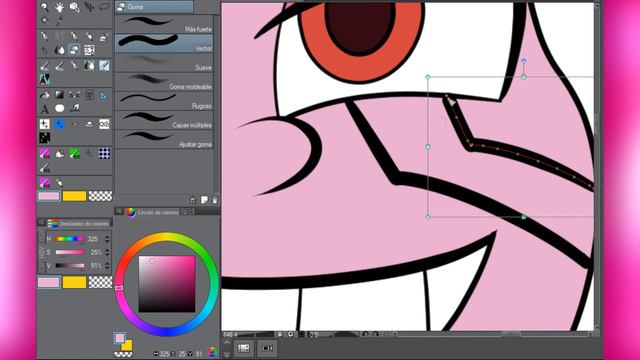Choose the Capas múltiples eraser
Viewport: 640px width, 360px height.
point(164,120)
